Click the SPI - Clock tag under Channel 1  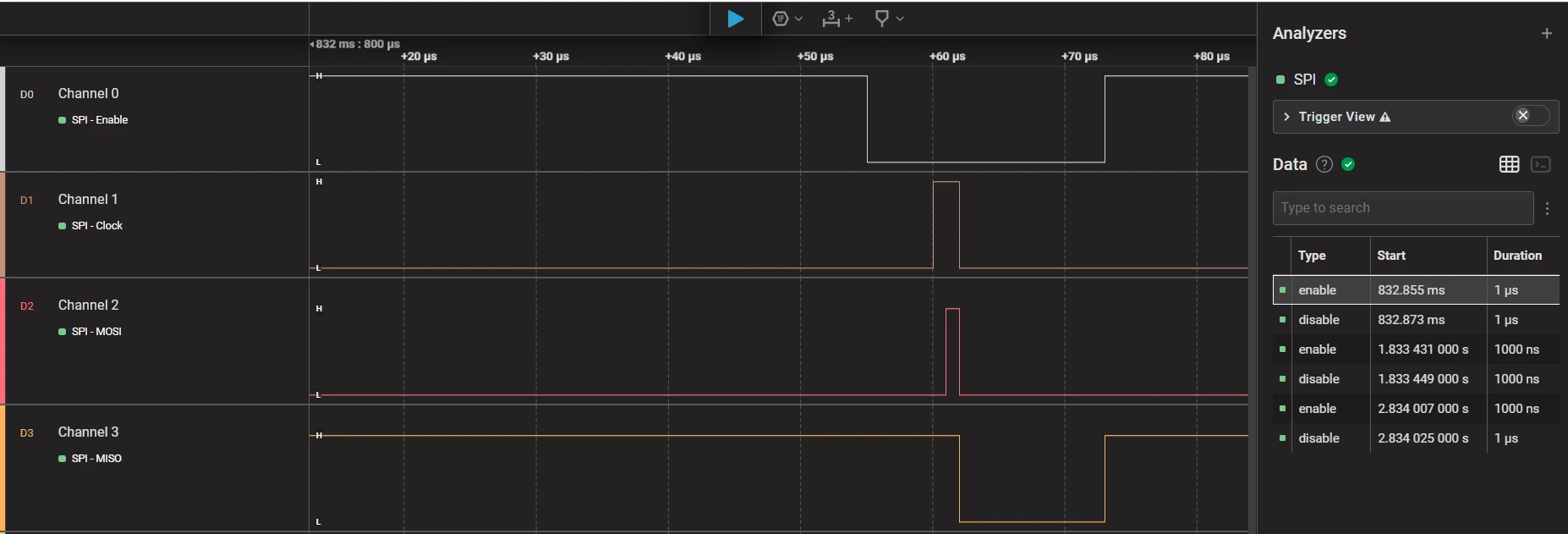click(90, 226)
